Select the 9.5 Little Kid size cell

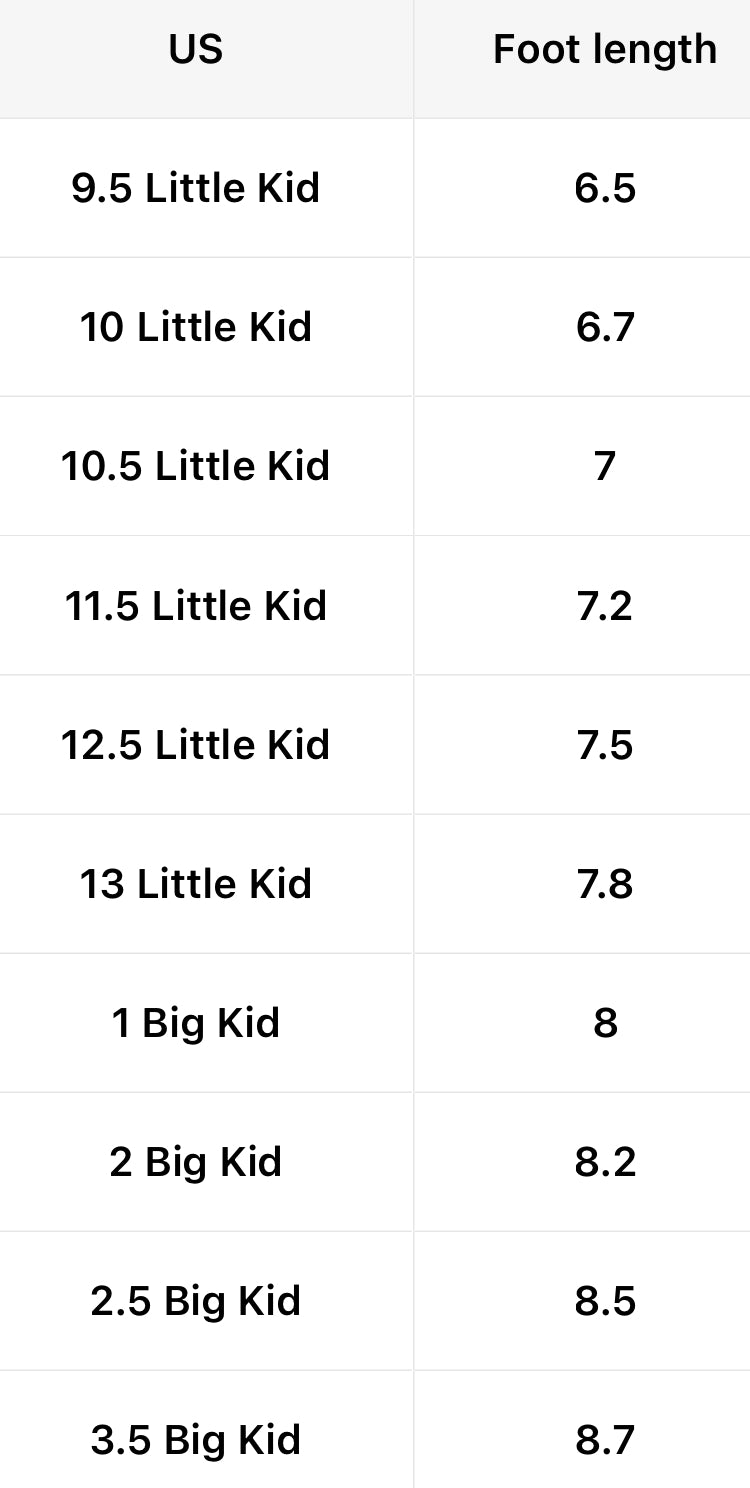coord(196,188)
